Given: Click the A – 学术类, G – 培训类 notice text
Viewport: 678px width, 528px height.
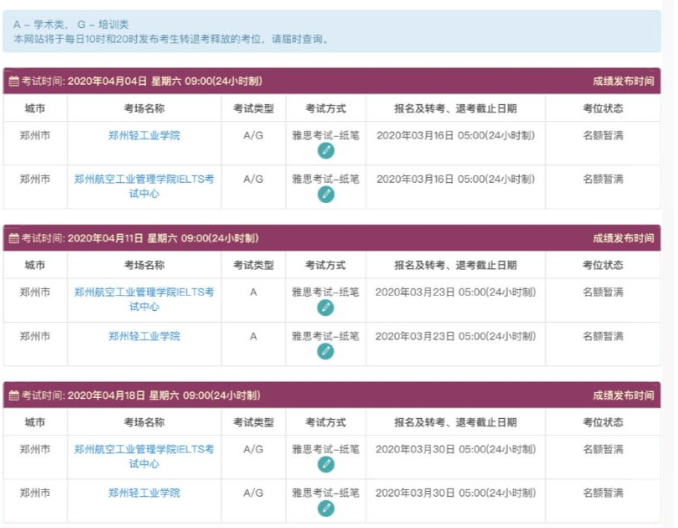Looking at the screenshot, I should [x=71, y=24].
